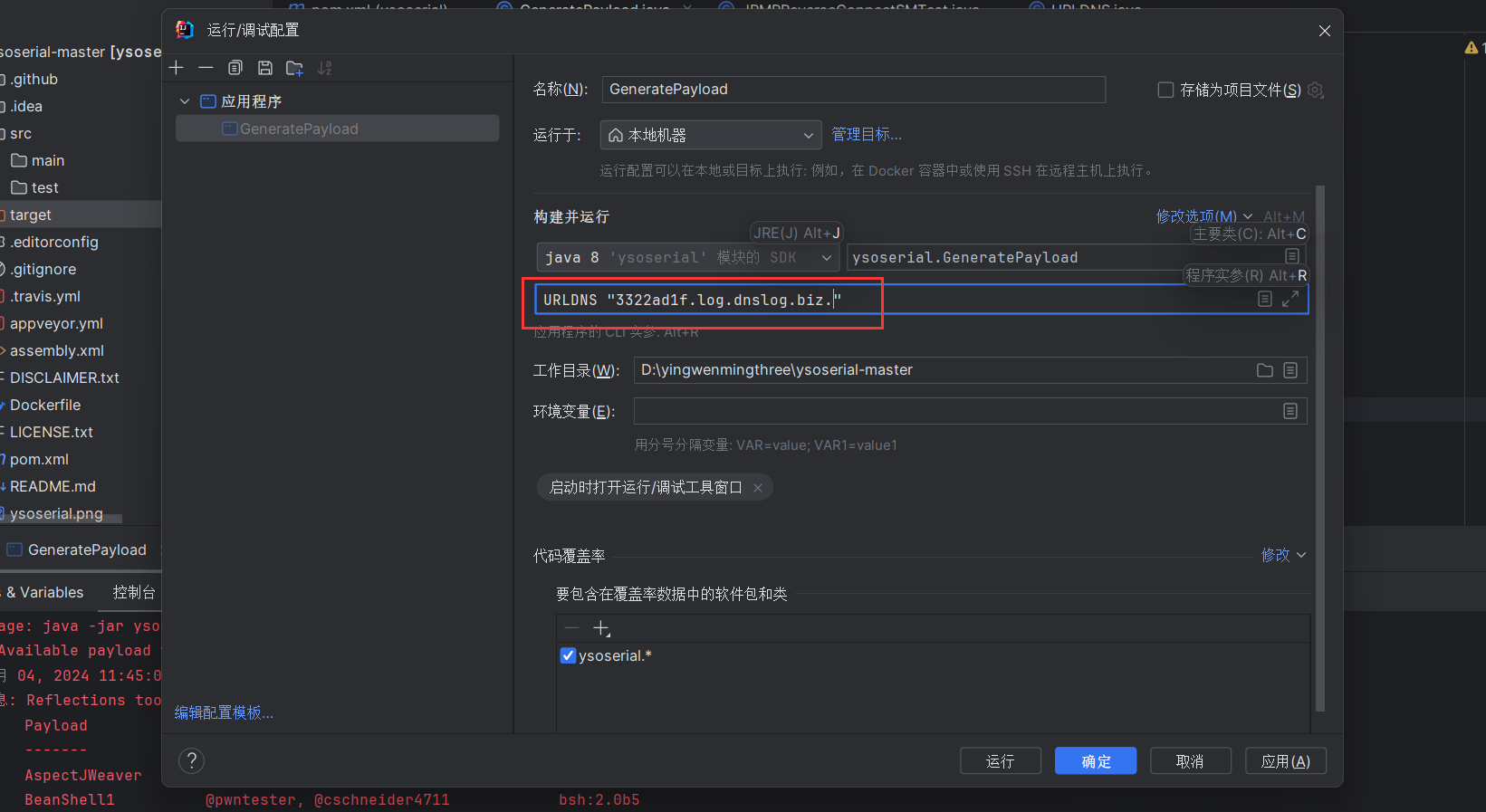Open the GeneratePayload run tab
The width and height of the screenshot is (1486, 812).
click(86, 549)
